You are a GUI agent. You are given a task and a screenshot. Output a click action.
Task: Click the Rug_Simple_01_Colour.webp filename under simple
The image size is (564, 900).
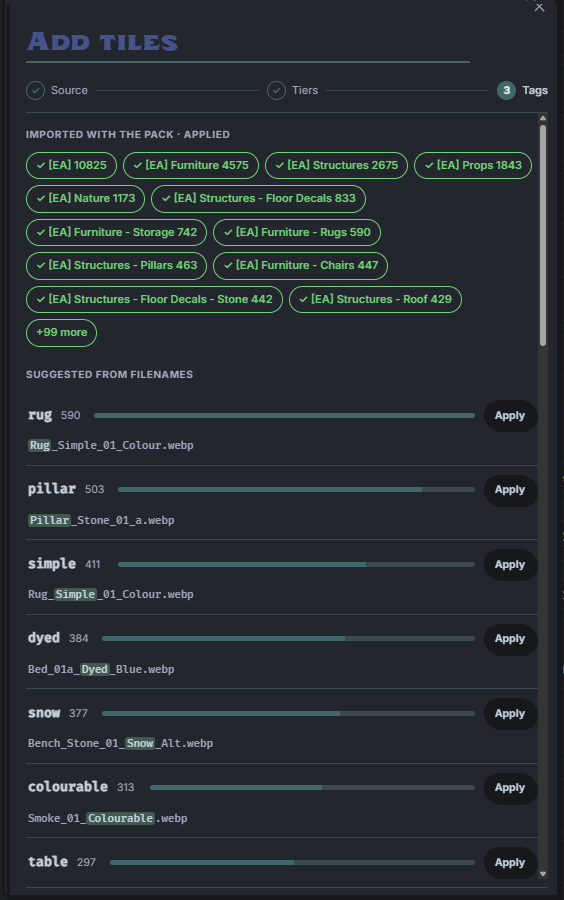pyautogui.click(x=111, y=595)
